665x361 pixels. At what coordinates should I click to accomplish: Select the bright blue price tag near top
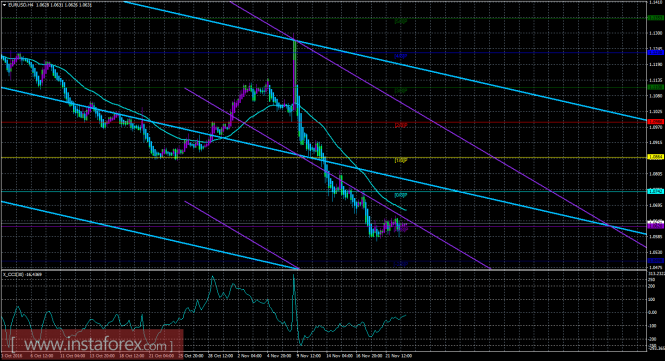point(655,52)
